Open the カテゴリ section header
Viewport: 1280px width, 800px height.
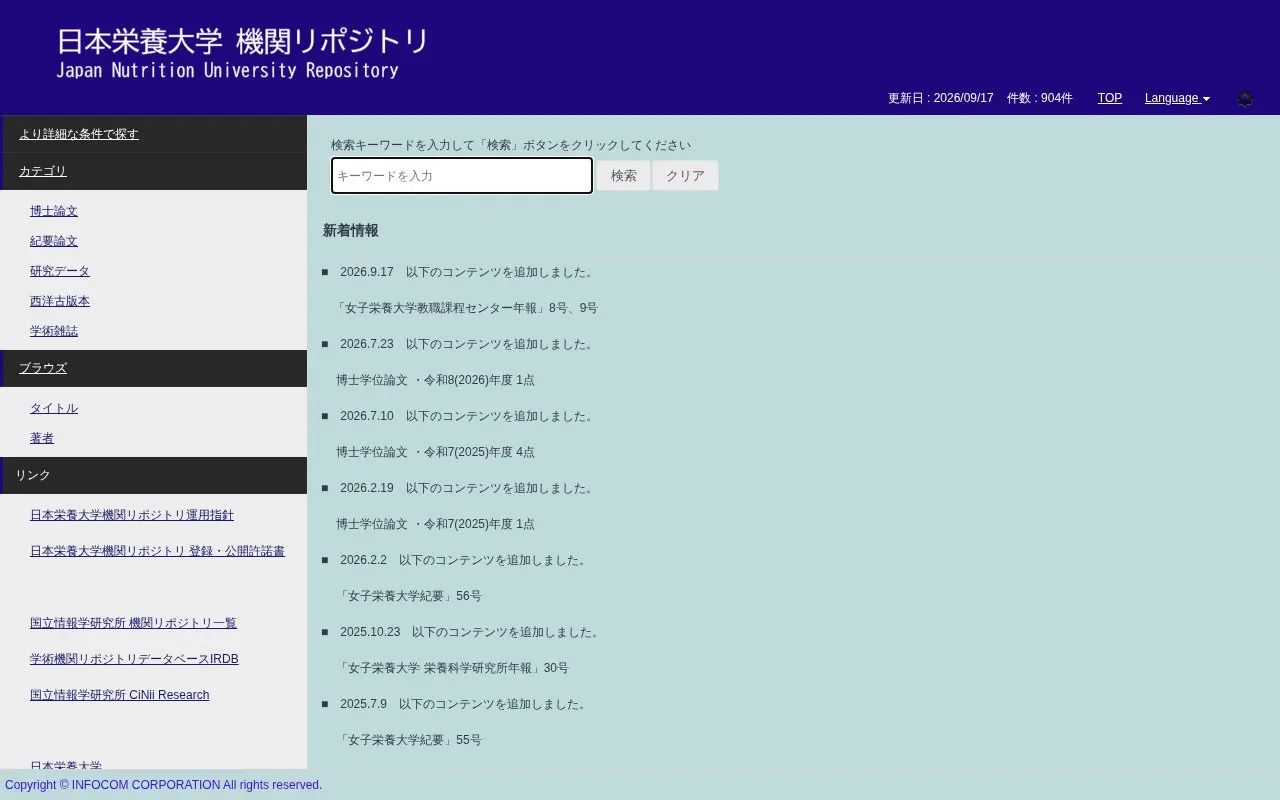[43, 171]
